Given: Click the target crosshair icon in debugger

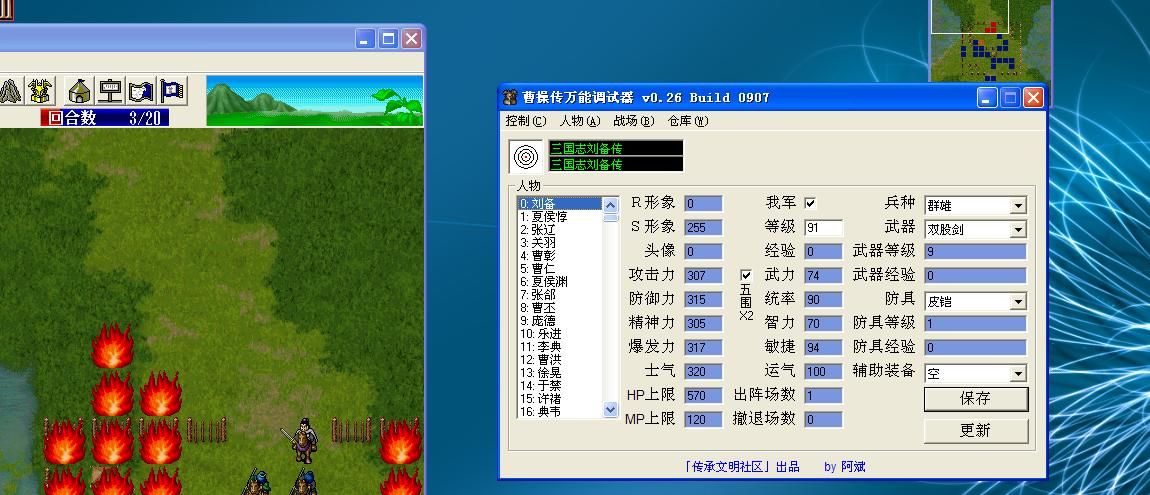Looking at the screenshot, I should coord(526,156).
